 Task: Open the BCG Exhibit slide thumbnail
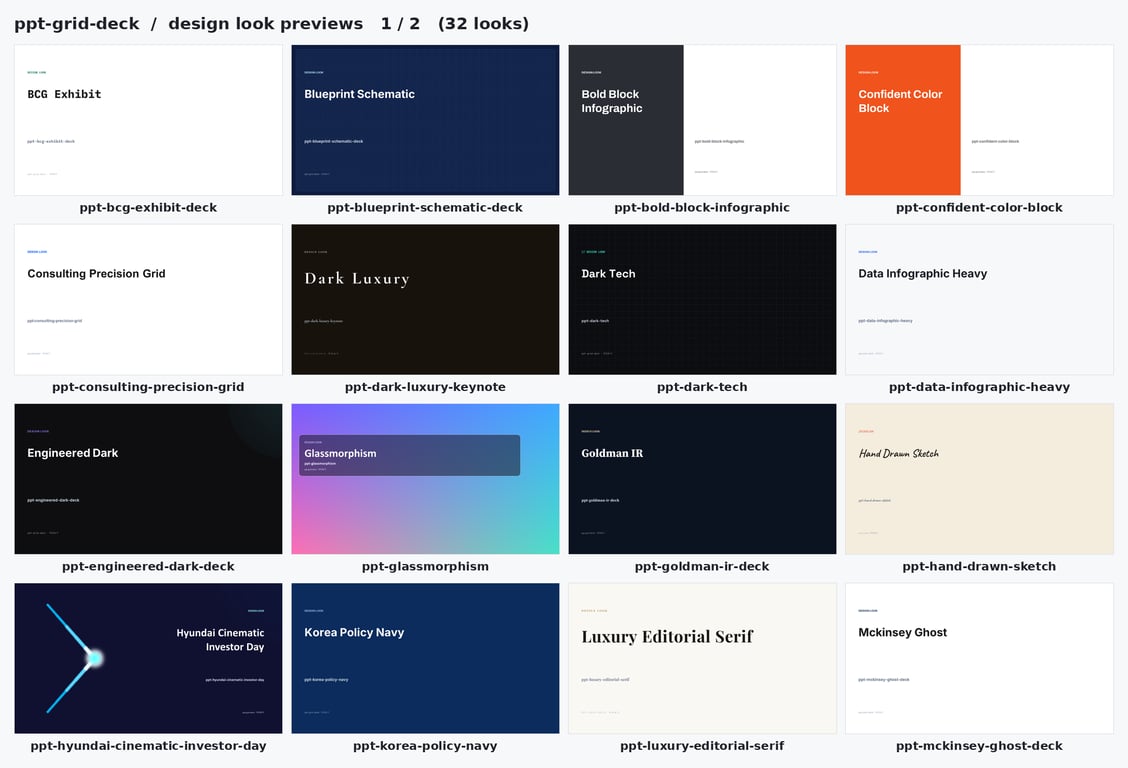pyautogui.click(x=148, y=119)
